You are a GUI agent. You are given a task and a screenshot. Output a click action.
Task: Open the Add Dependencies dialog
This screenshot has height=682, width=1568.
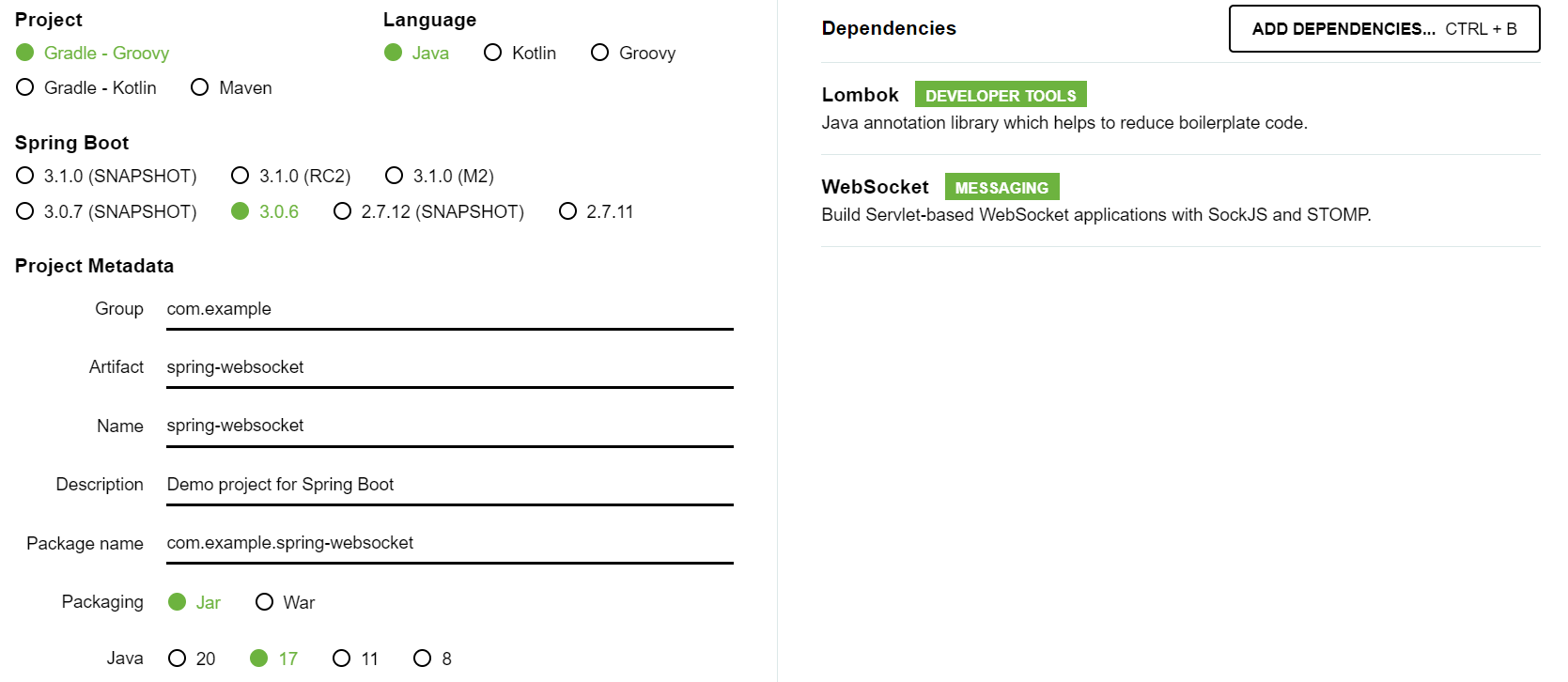coord(1384,29)
